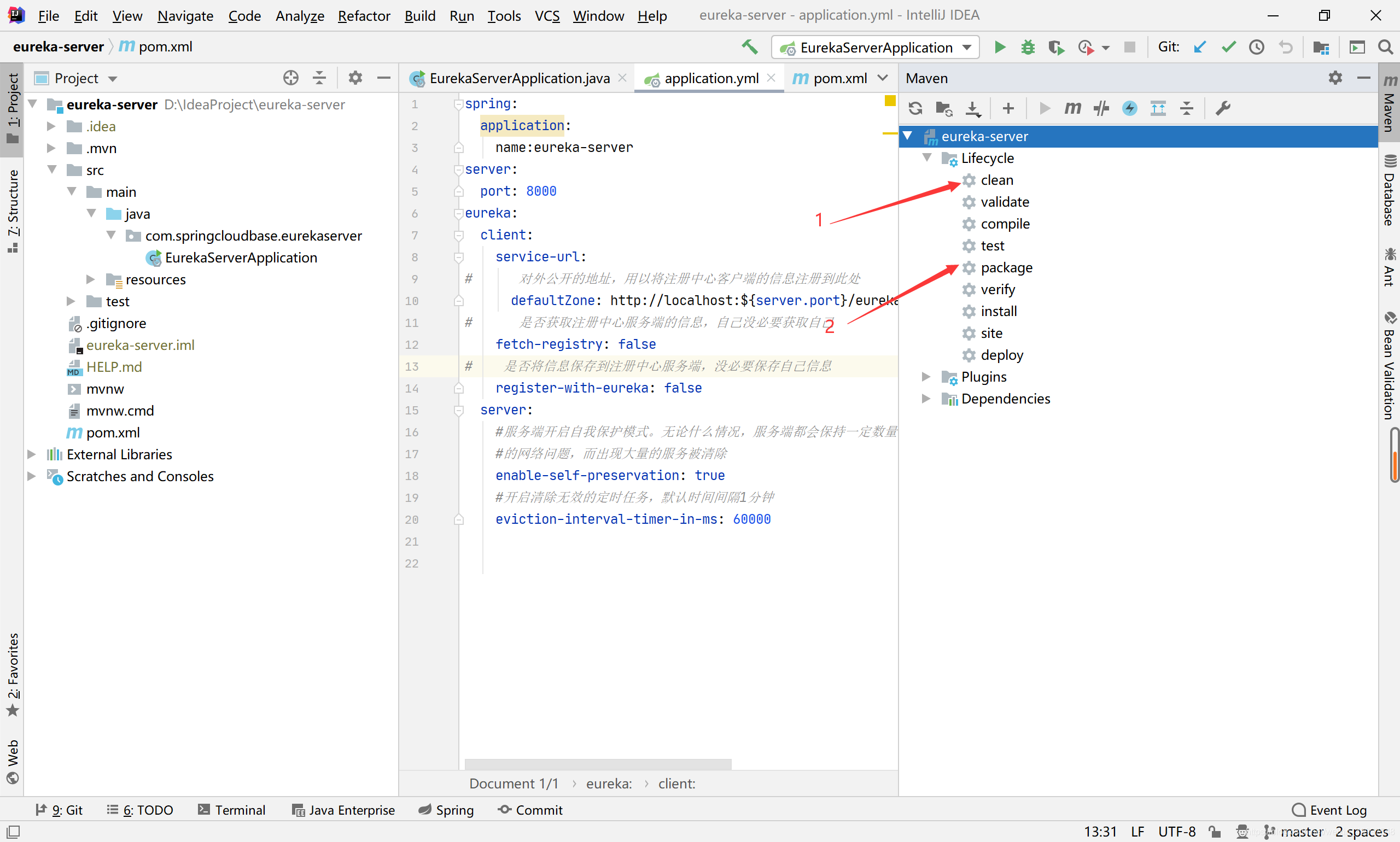Open the Terminal tool window
This screenshot has height=842, width=1400.
point(231,810)
